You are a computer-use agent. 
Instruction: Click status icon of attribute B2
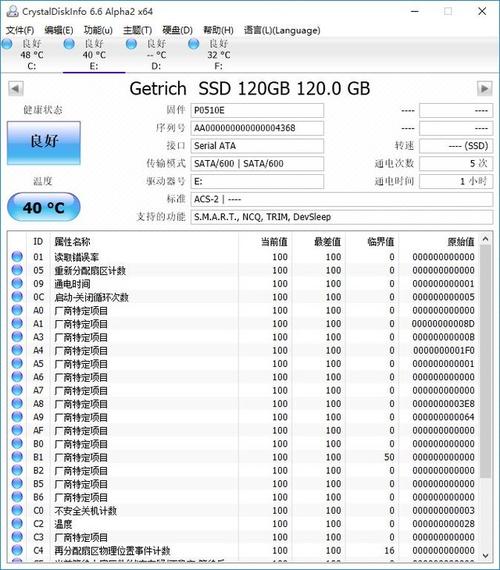(17, 470)
